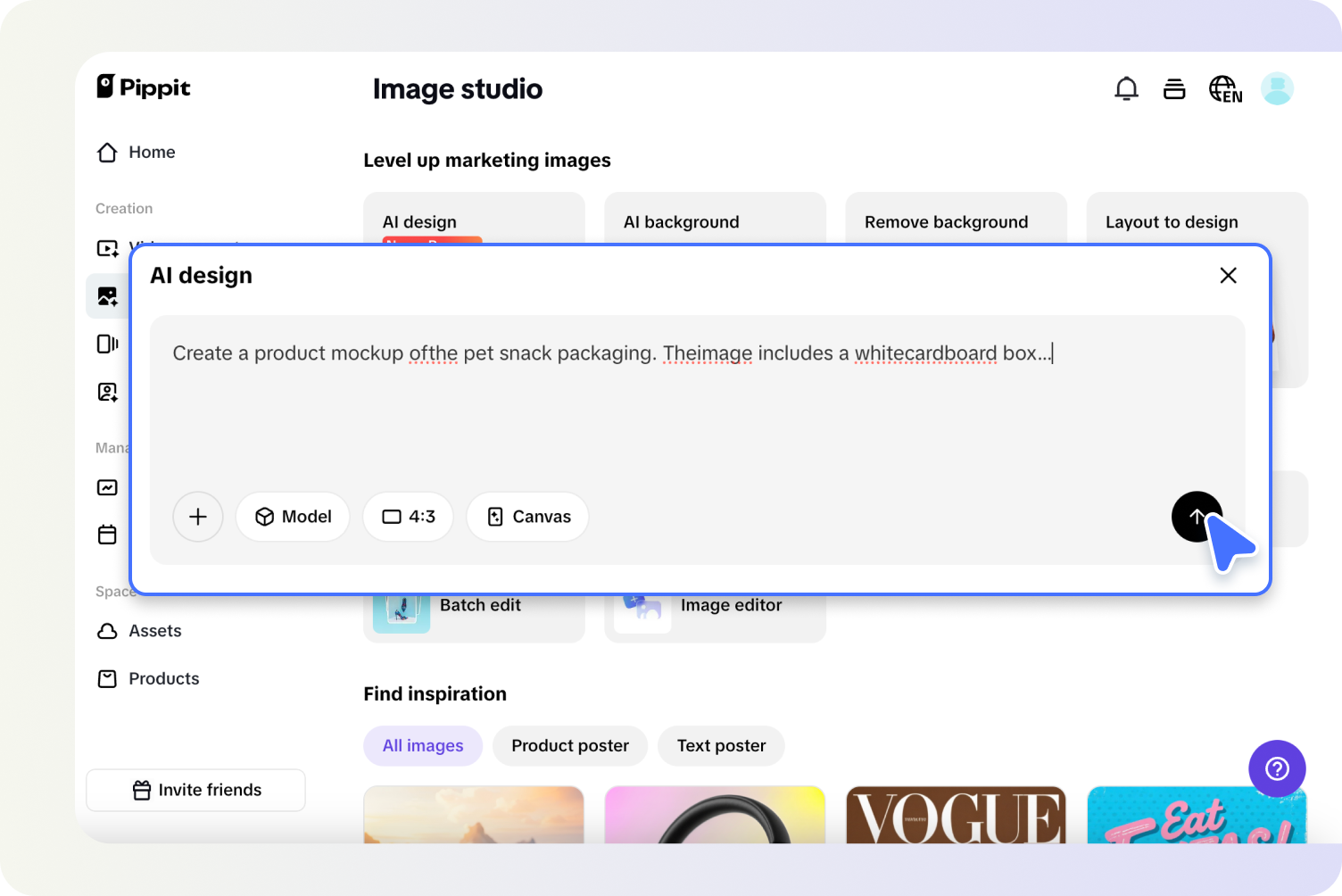Click the Canvas button
Viewport: 1342px width, 896px height.
[x=527, y=517]
